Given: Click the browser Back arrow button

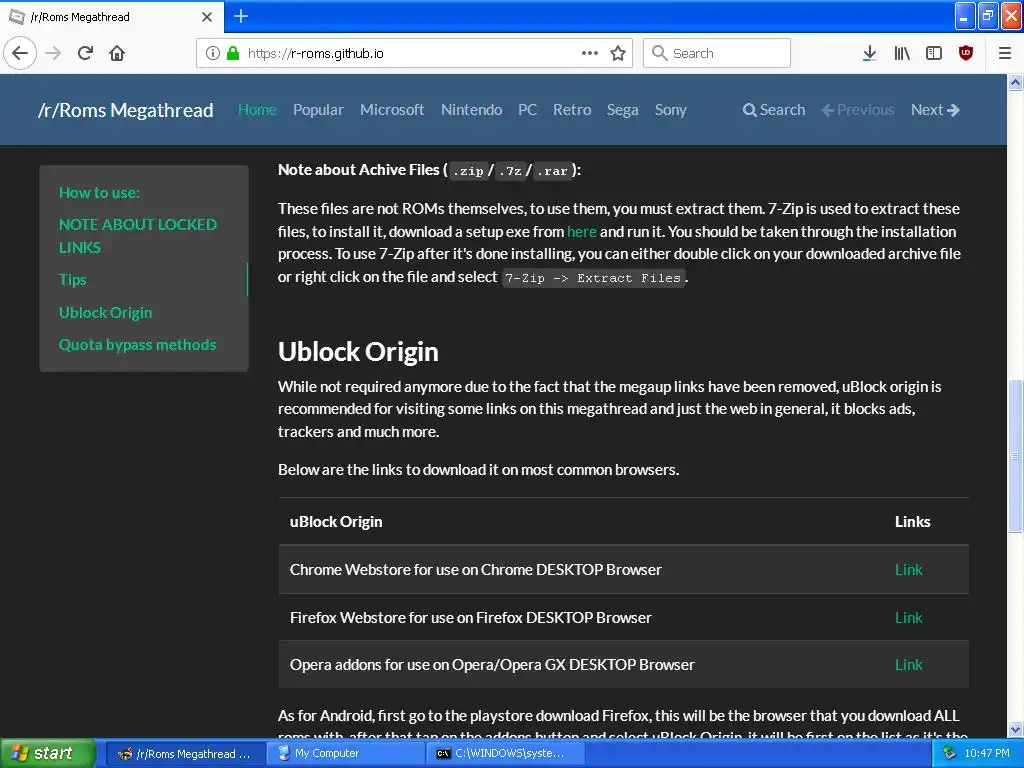Looking at the screenshot, I should pos(20,53).
